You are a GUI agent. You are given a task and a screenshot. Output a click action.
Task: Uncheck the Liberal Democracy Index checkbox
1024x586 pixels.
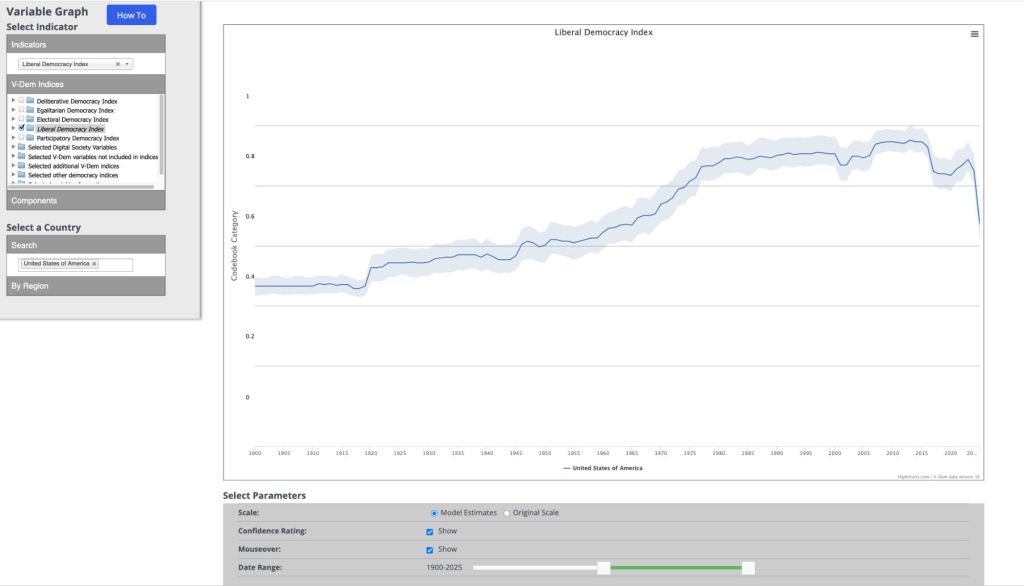[x=21, y=129]
